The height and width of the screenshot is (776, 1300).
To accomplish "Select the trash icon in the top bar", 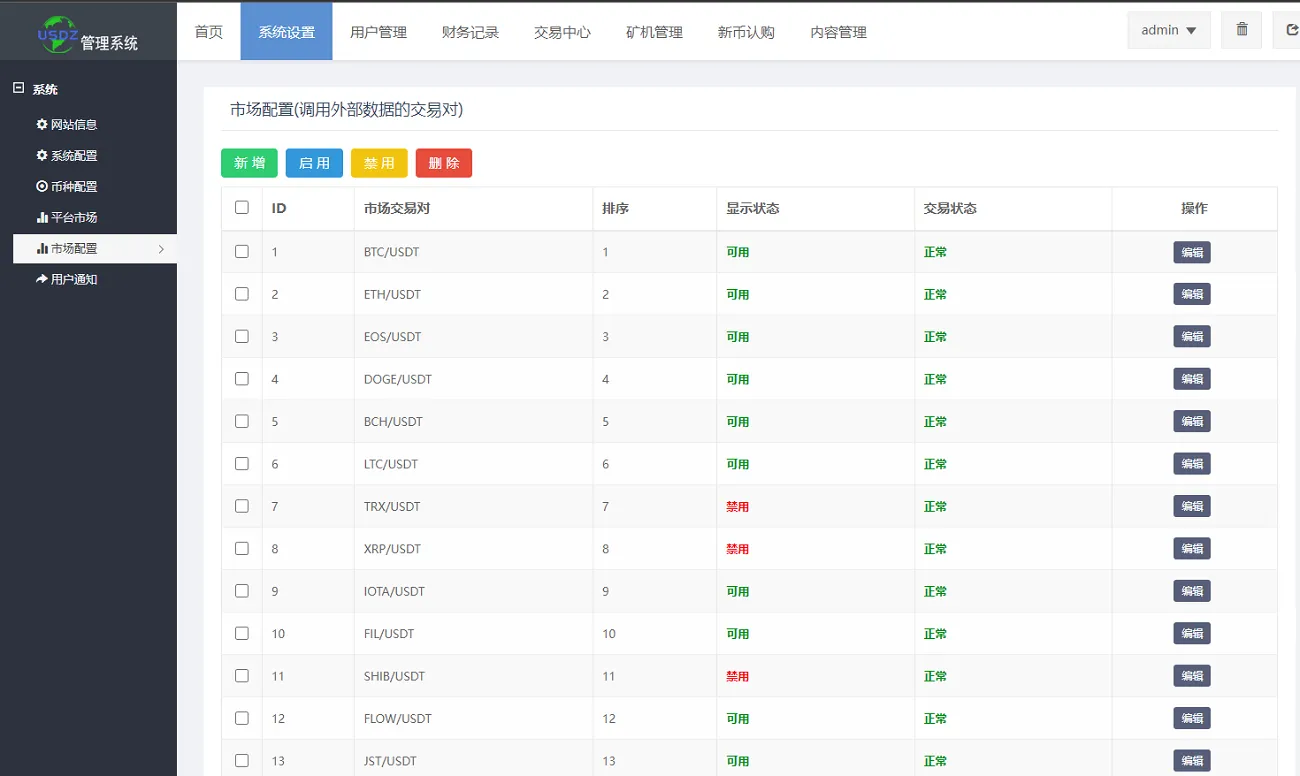I will (x=1241, y=30).
